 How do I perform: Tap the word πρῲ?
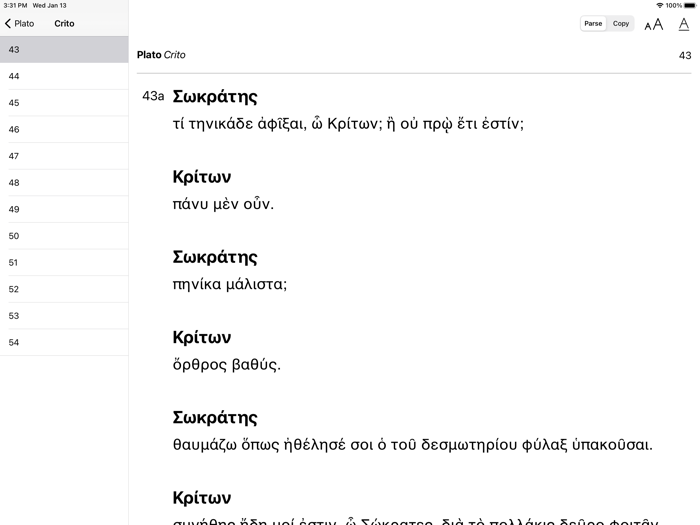tap(438, 124)
